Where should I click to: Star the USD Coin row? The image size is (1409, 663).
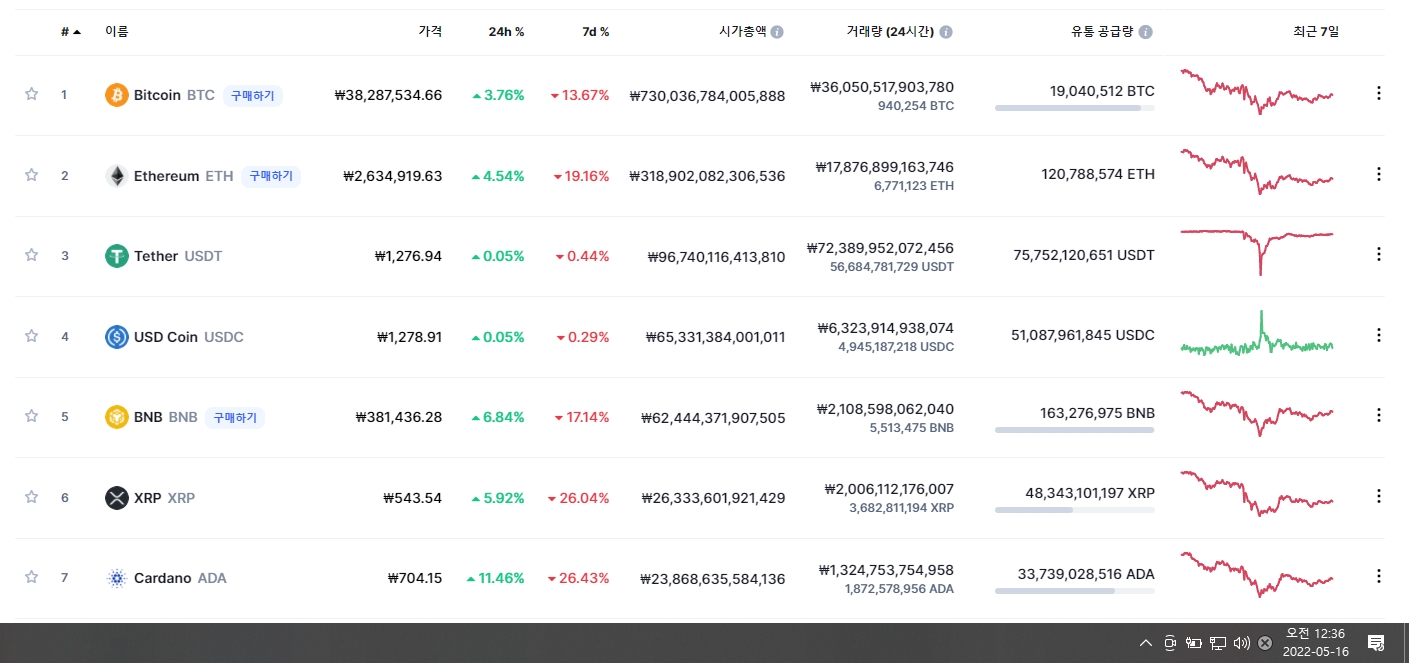(31, 336)
